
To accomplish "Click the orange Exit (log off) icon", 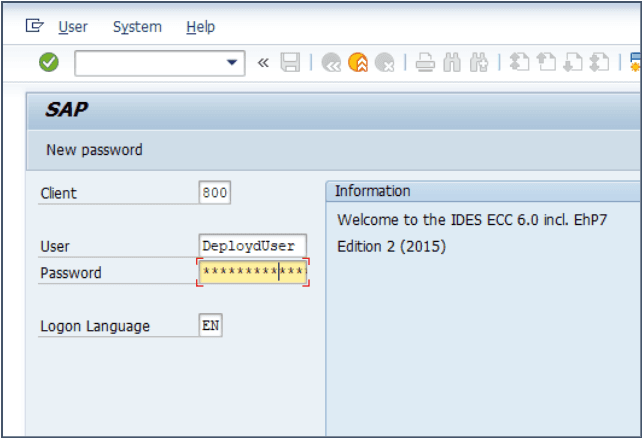I will tap(358, 63).
